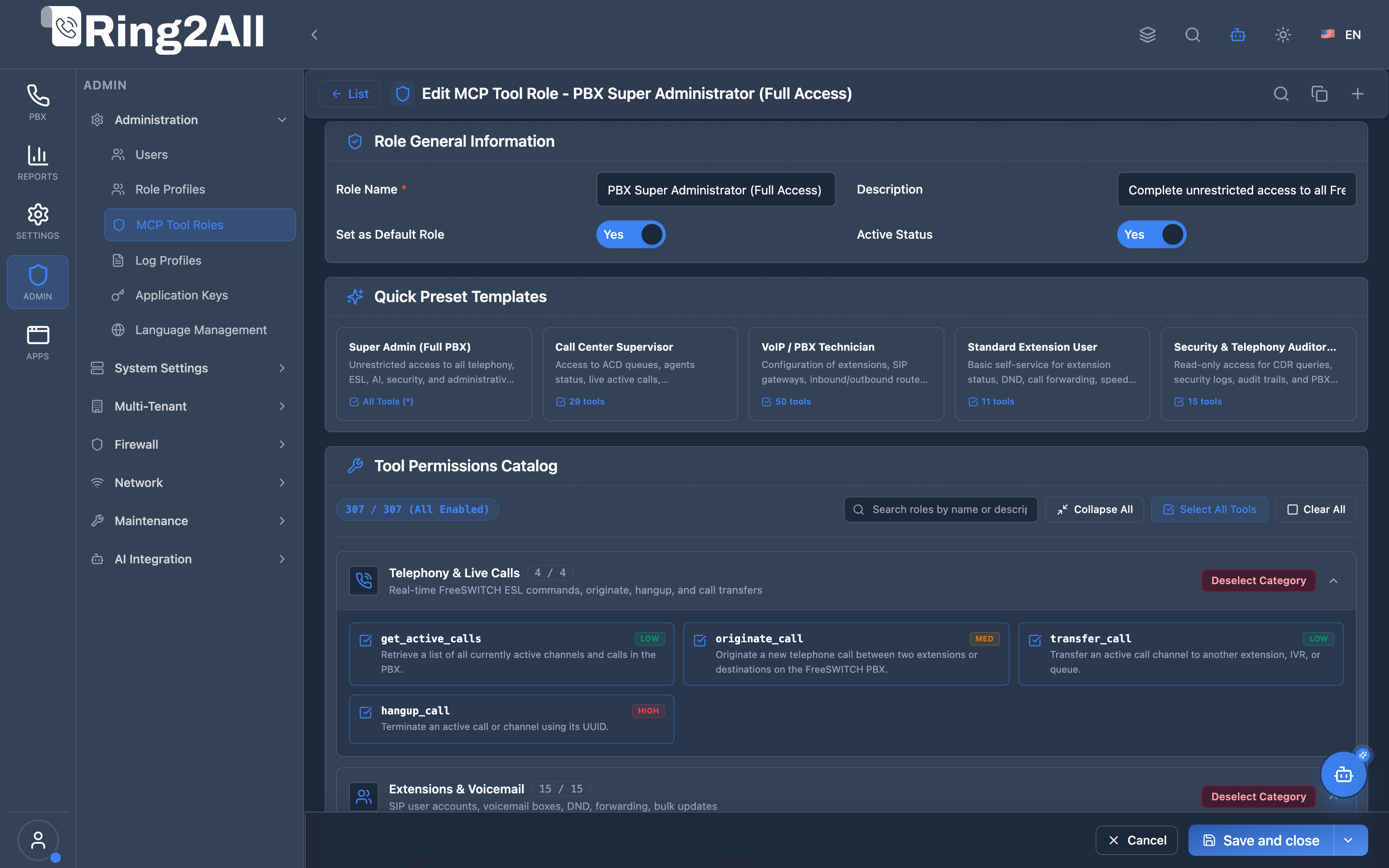Image resolution: width=1389 pixels, height=868 pixels.
Task: Open the EN language selector
Action: pyautogui.click(x=1341, y=34)
